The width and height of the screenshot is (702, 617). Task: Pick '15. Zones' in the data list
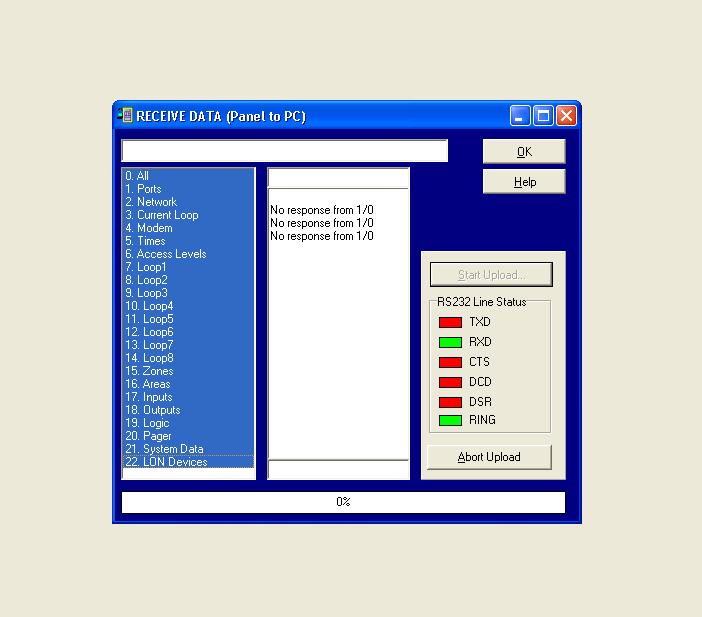pos(149,371)
